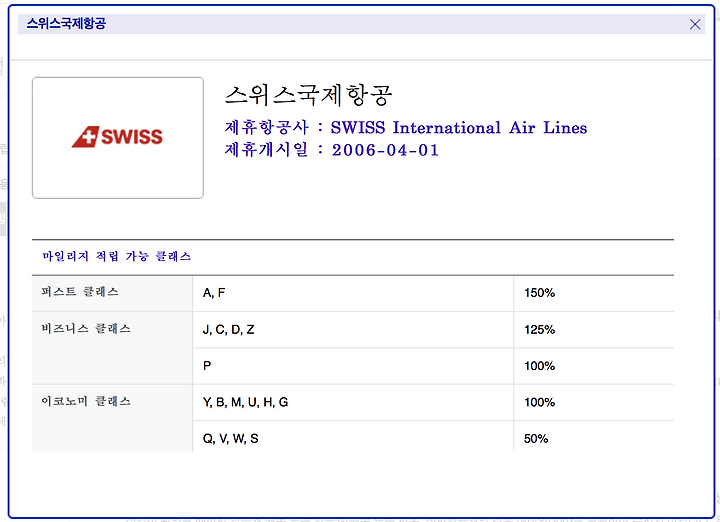Click booking classes 'J, C, D, Z' cell

353,330
